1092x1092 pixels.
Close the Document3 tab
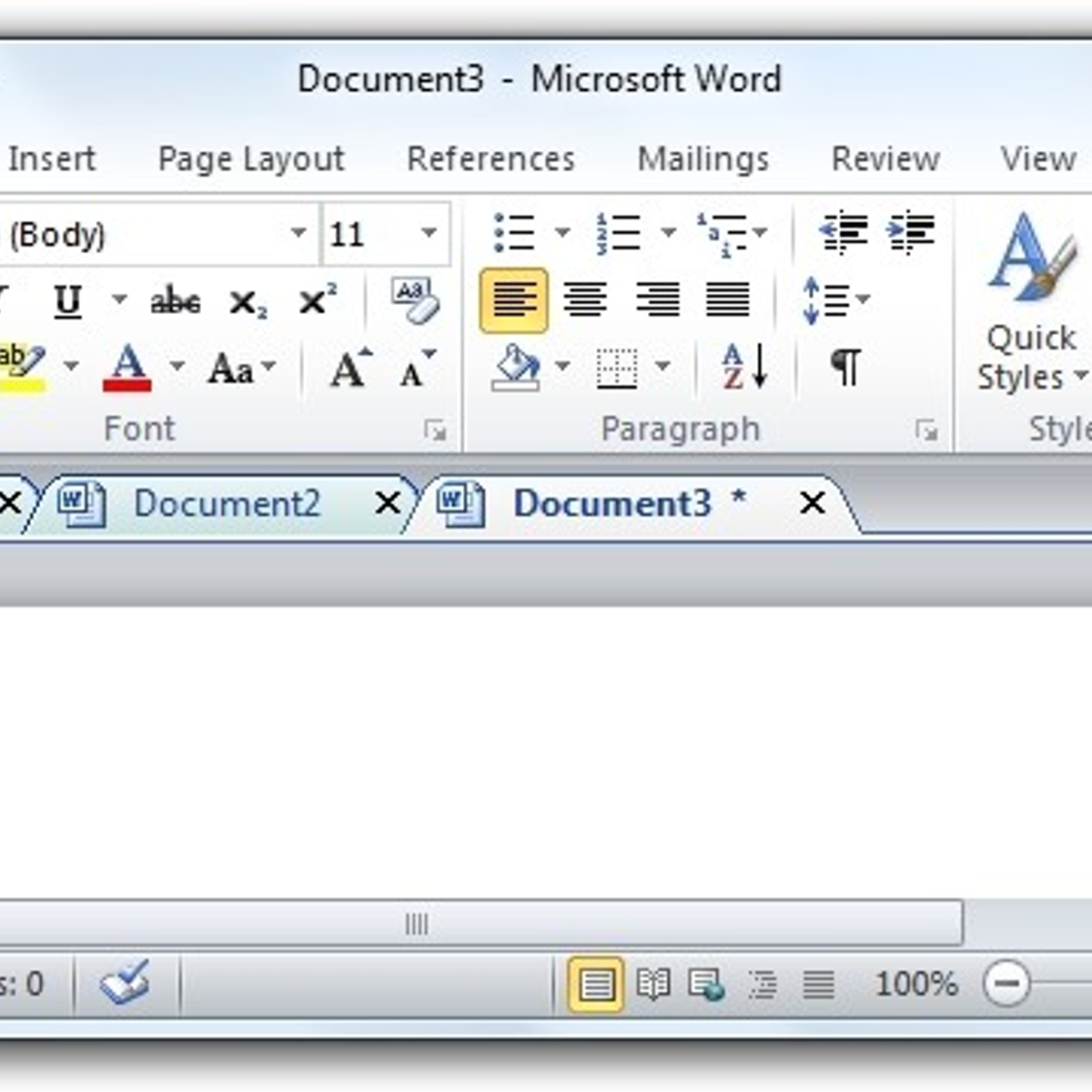[813, 502]
